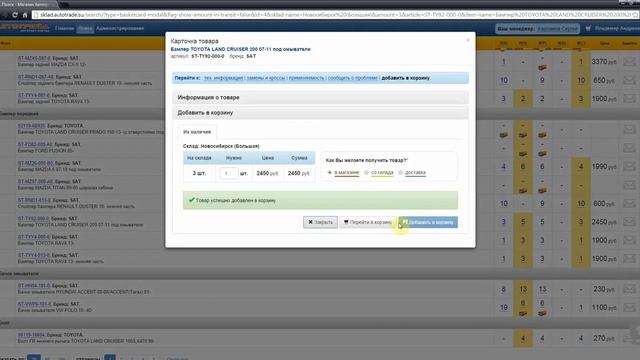Open the 'Из наличия' tab

[x=197, y=132]
